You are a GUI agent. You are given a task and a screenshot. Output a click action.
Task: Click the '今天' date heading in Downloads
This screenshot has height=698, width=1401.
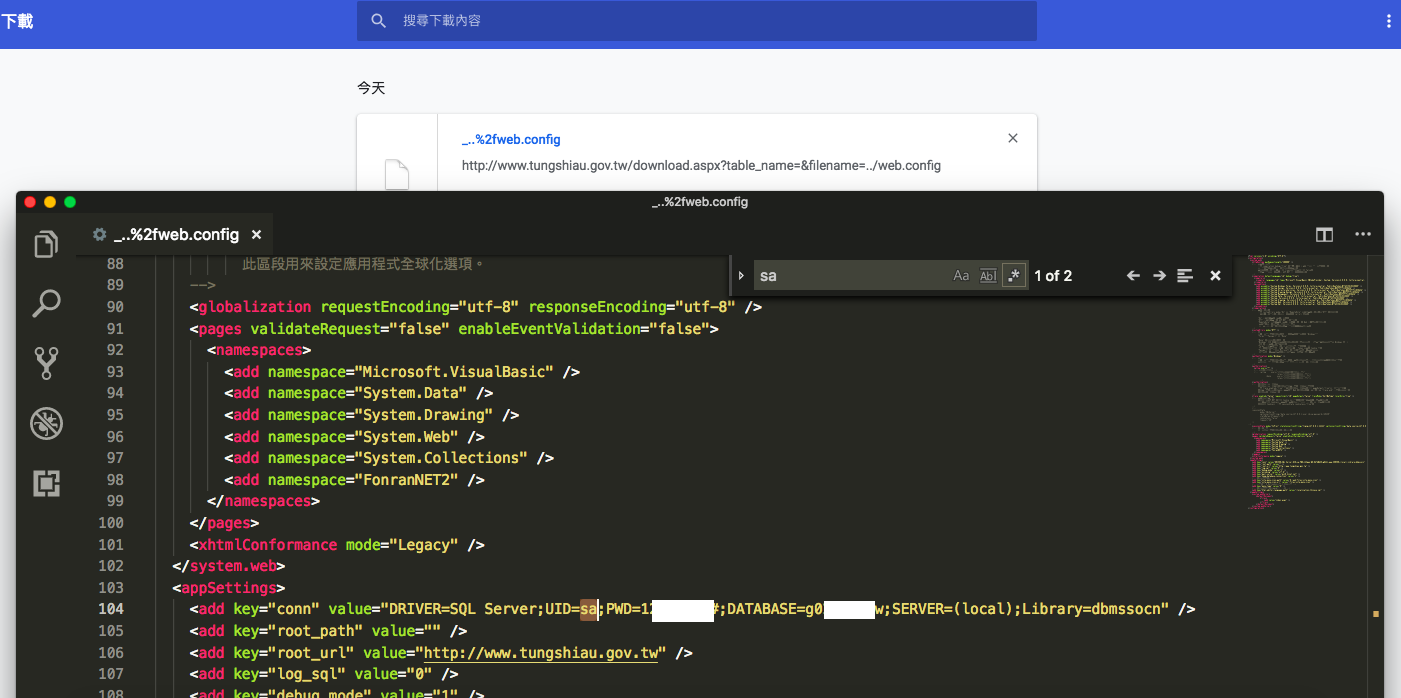pyautogui.click(x=371, y=88)
